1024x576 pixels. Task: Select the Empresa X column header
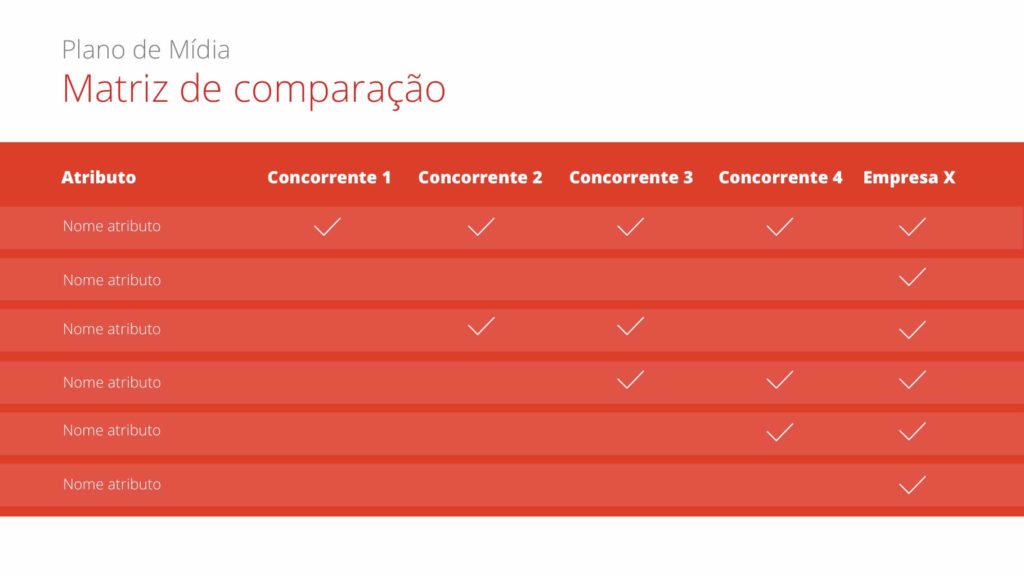pos(909,178)
